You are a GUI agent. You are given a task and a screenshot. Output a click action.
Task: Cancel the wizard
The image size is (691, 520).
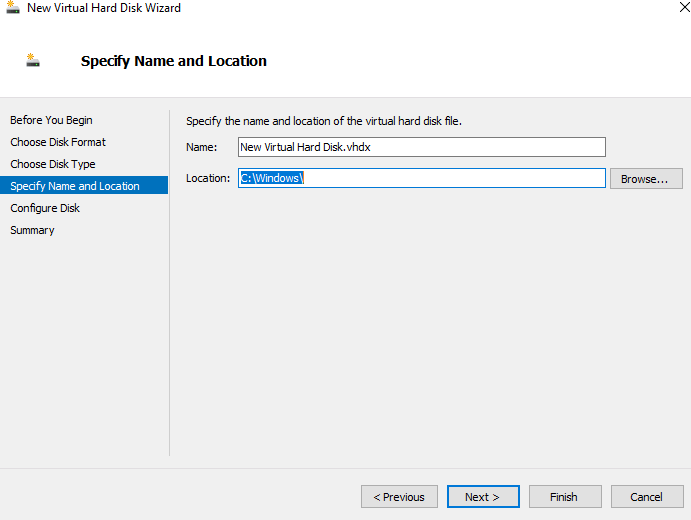[647, 497]
